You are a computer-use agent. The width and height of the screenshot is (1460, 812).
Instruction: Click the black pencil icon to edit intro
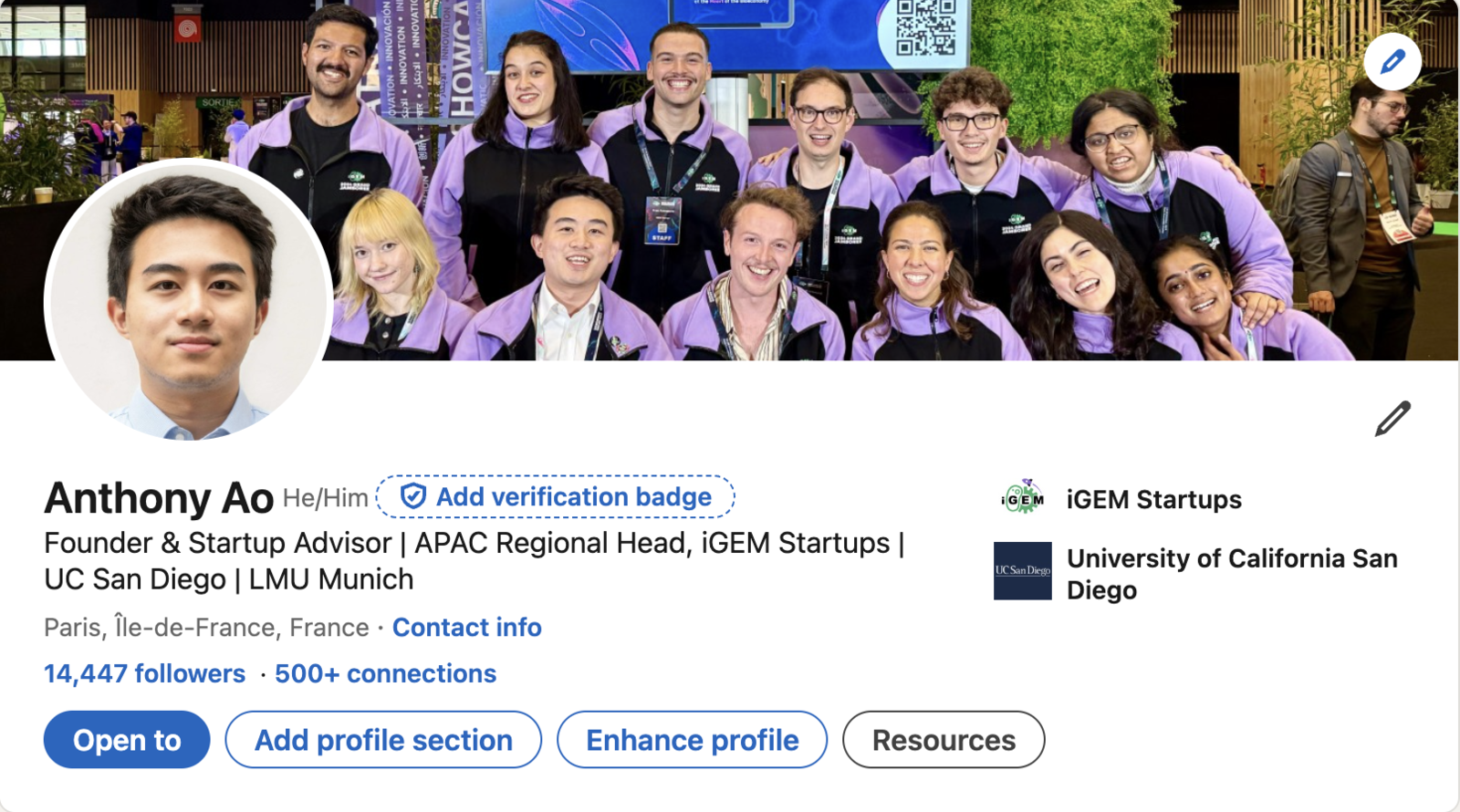(1392, 419)
